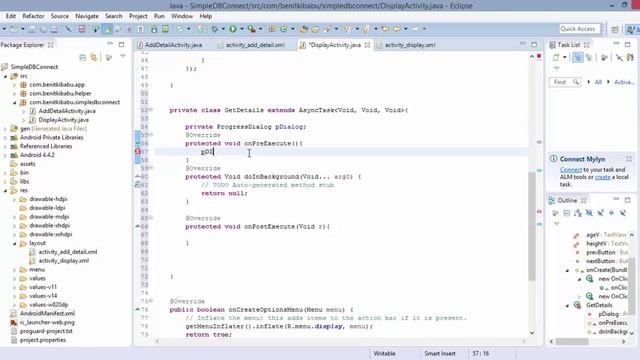Toggle Hide Non-Public Members in Outline

point(611,213)
